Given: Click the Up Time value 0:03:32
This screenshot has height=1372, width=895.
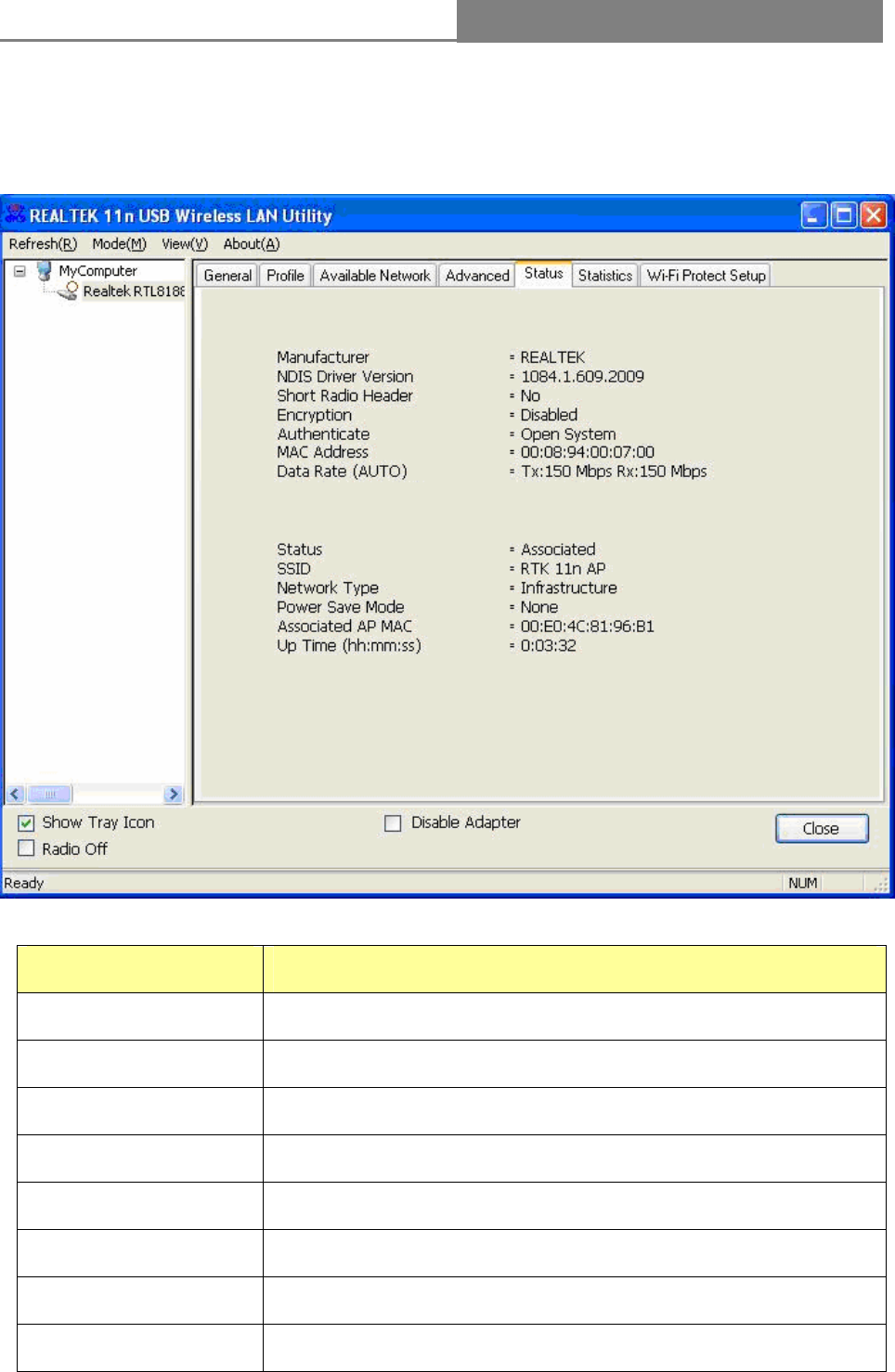Looking at the screenshot, I should [x=548, y=646].
